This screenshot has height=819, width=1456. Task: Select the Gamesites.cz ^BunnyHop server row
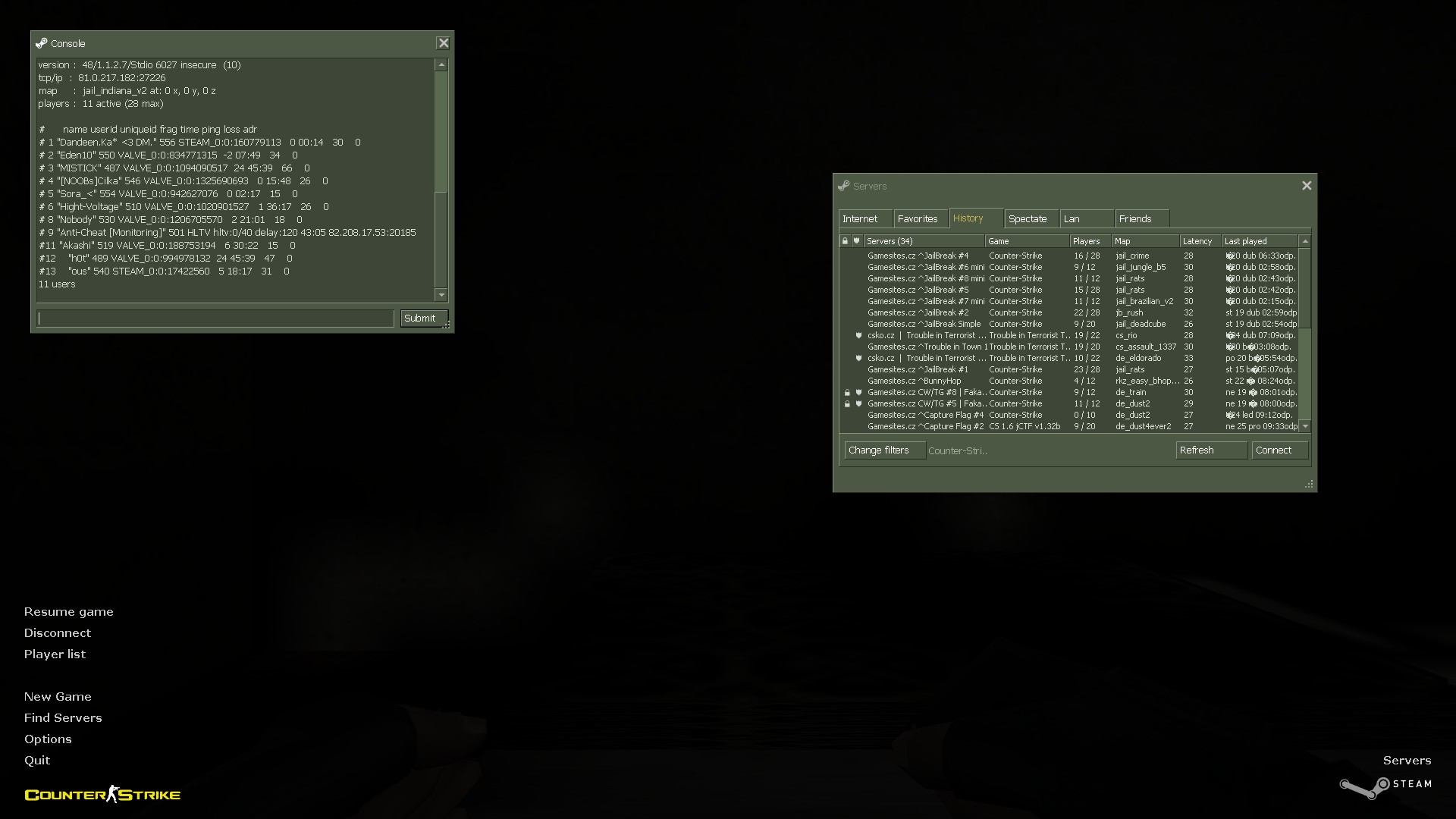click(x=1069, y=381)
